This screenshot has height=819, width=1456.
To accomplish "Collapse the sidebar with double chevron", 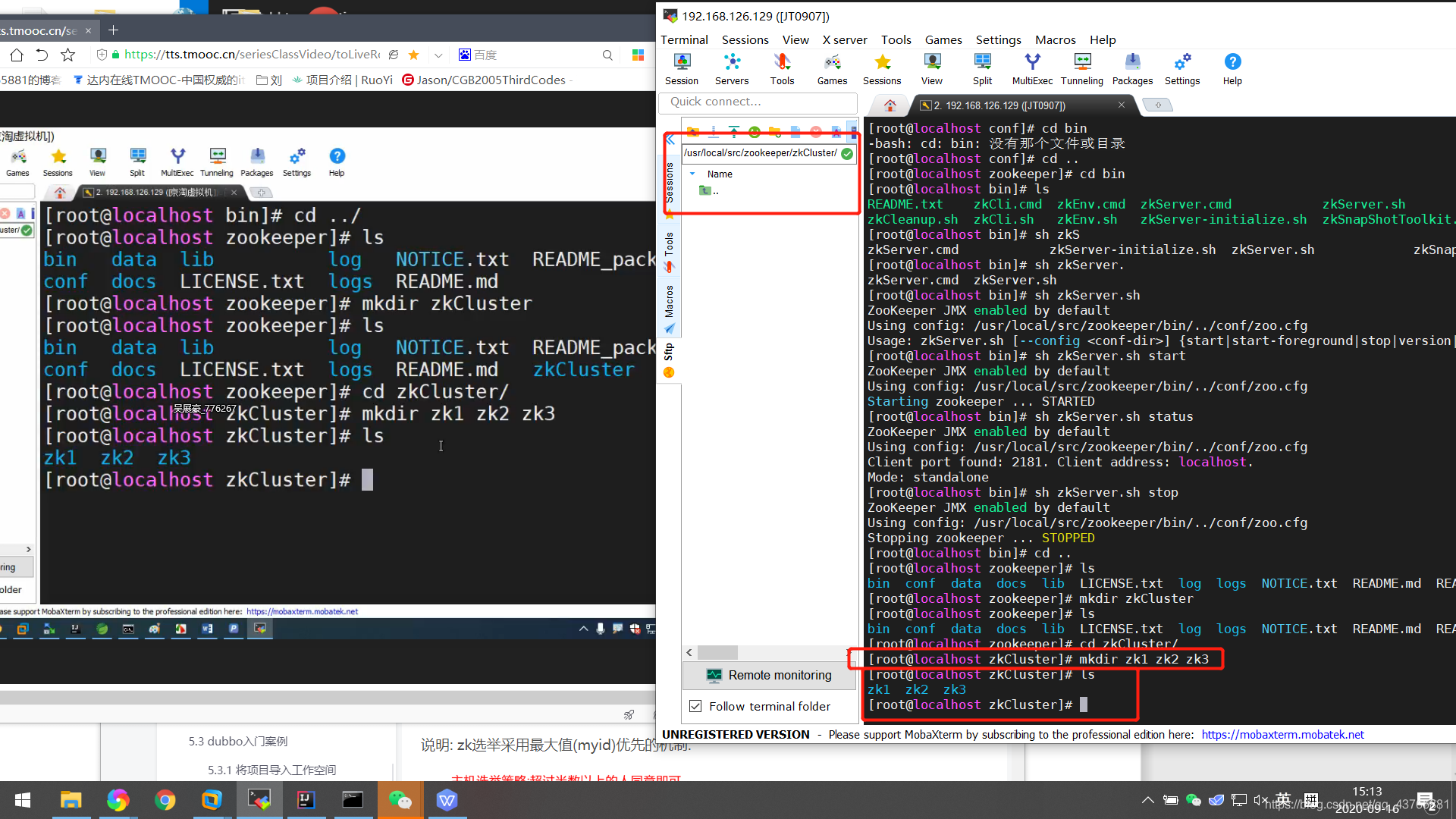I will 670,140.
